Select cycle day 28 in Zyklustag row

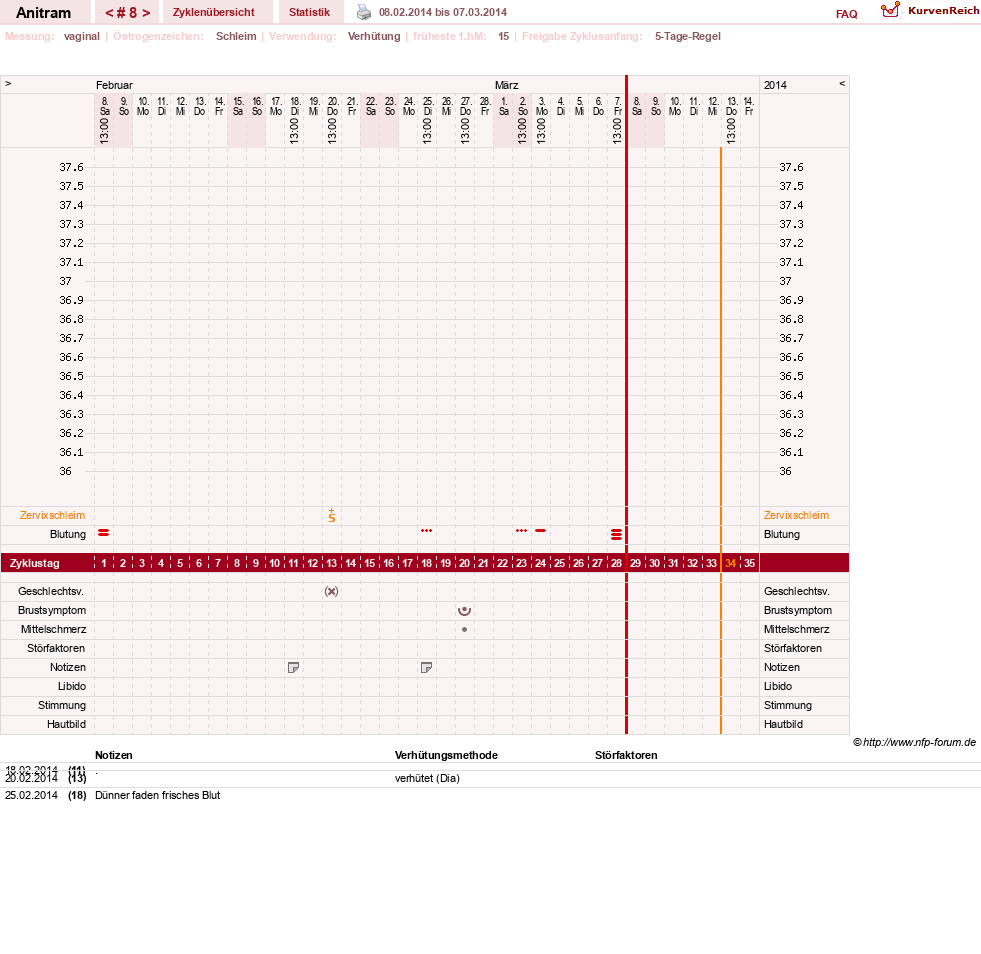[x=616, y=563]
